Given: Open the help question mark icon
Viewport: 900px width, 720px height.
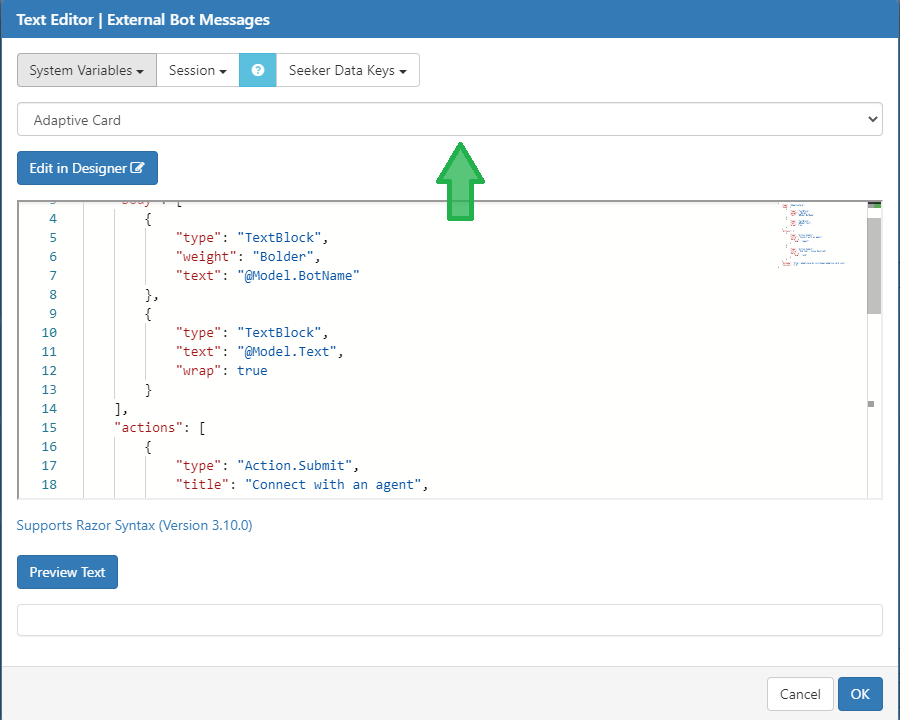Looking at the screenshot, I should click(x=258, y=70).
